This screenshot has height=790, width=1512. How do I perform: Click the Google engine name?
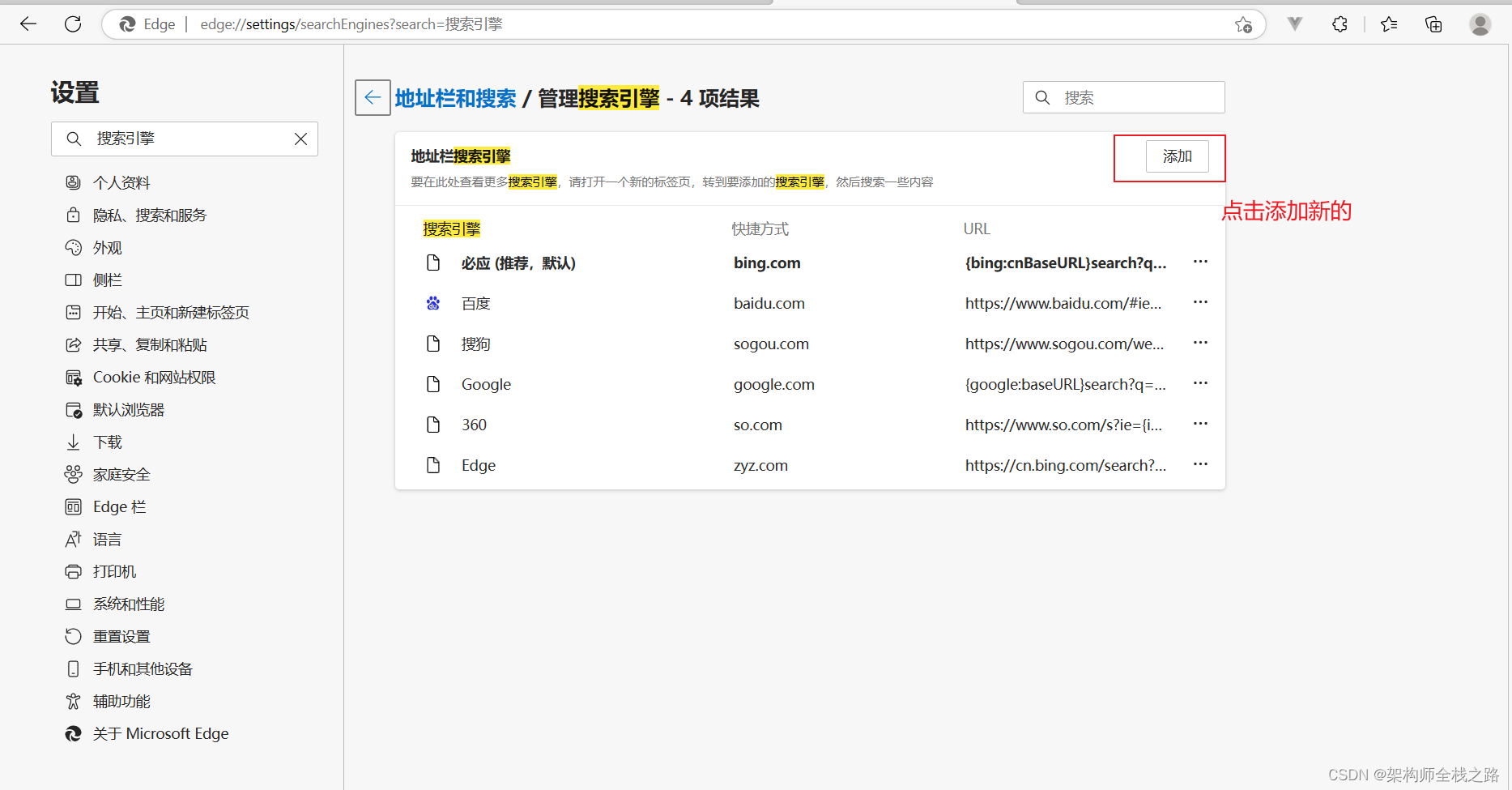coord(486,384)
